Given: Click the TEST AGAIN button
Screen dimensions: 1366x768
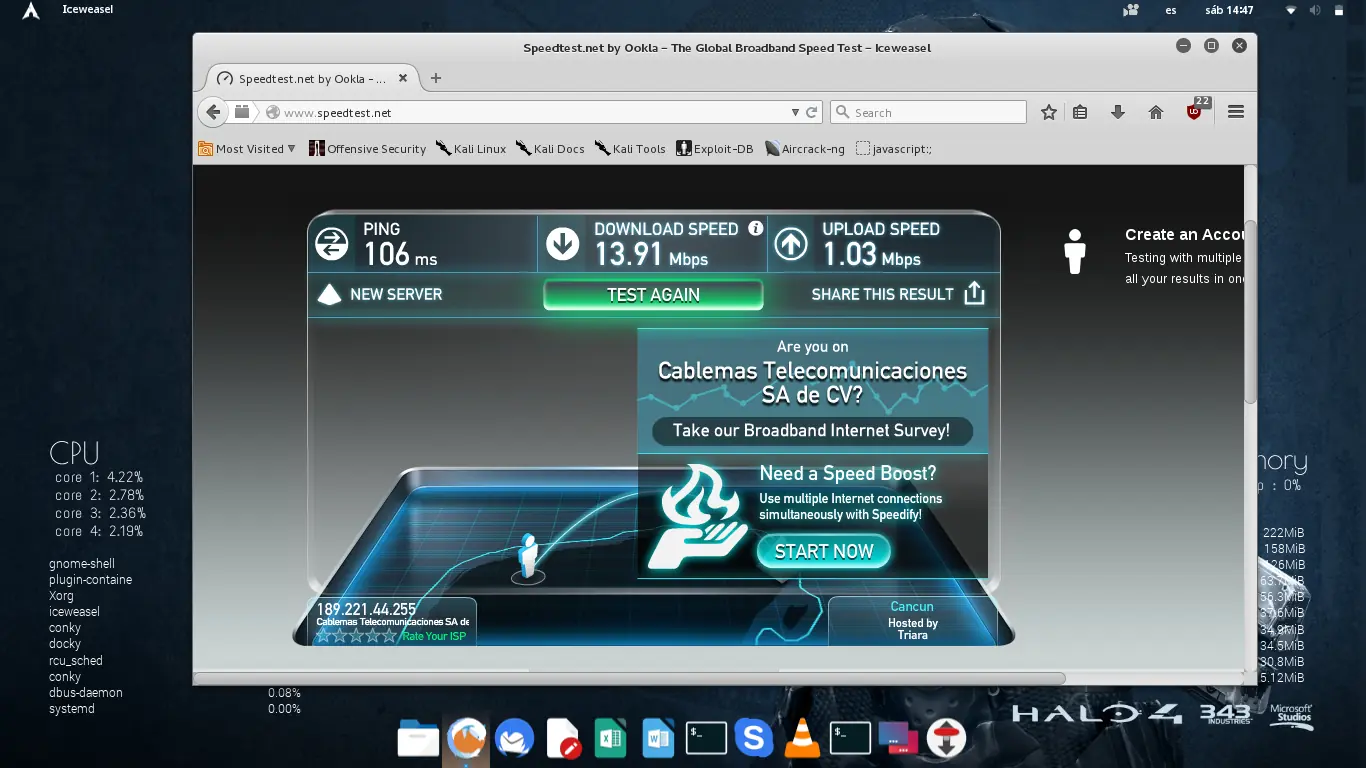Looking at the screenshot, I should coord(653,294).
